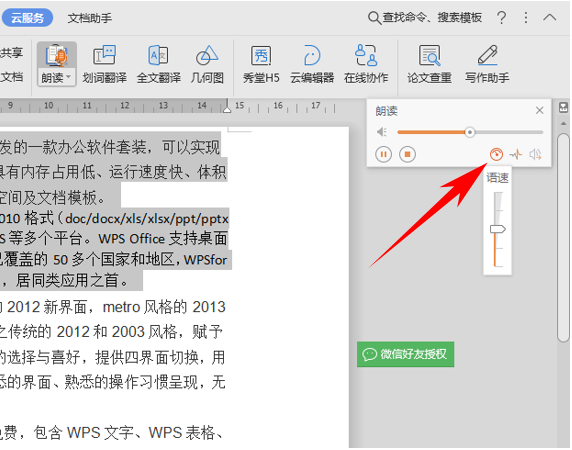Click the ruler right indent marker
The height and width of the screenshot is (450, 572).
click(227, 108)
